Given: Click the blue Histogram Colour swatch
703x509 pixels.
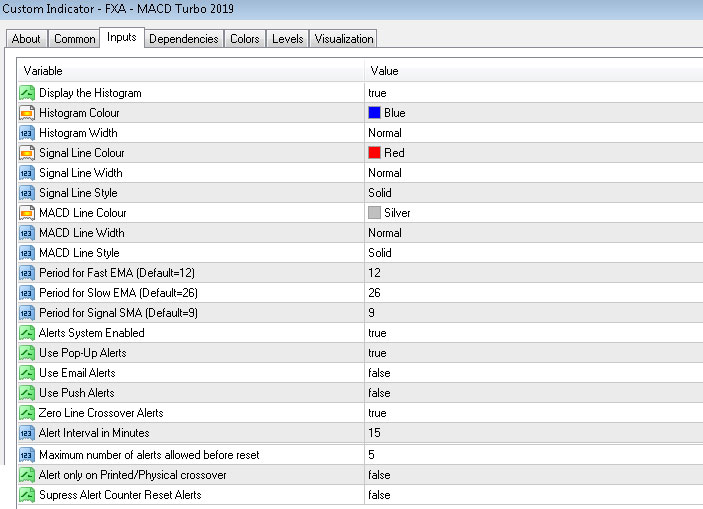Looking at the screenshot, I should (x=375, y=113).
